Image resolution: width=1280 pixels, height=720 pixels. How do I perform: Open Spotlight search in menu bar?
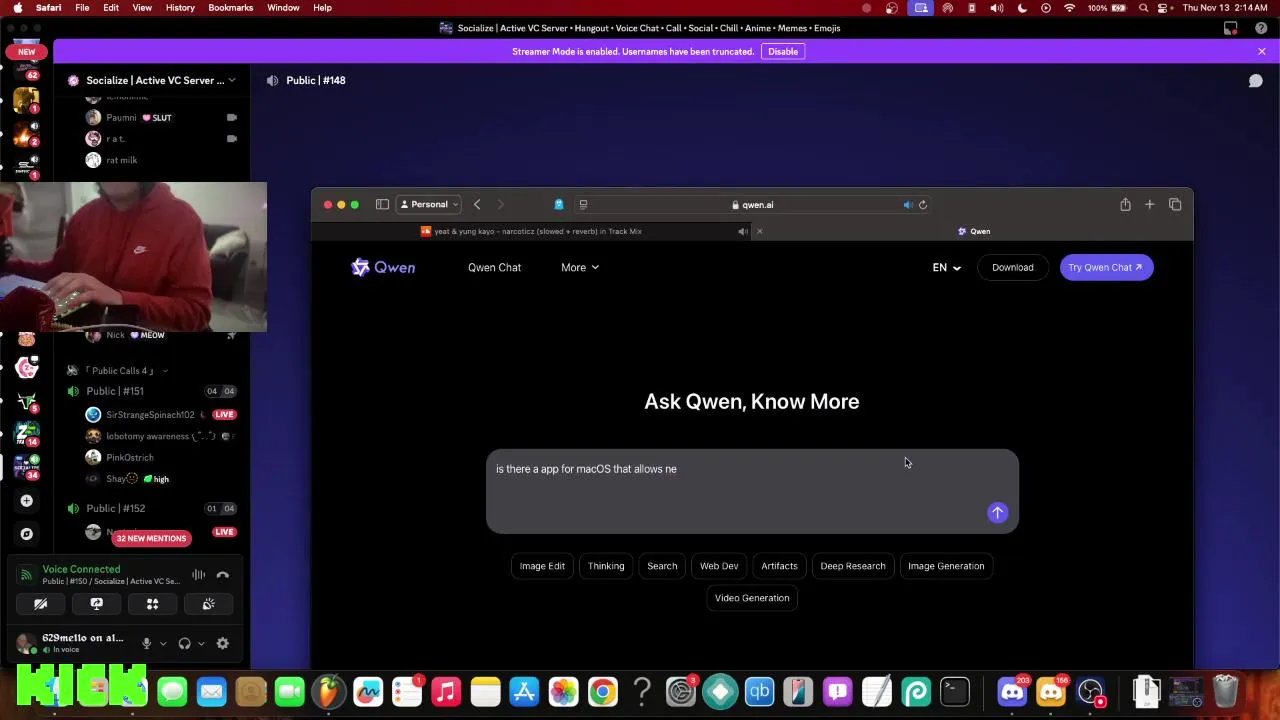coord(1143,8)
